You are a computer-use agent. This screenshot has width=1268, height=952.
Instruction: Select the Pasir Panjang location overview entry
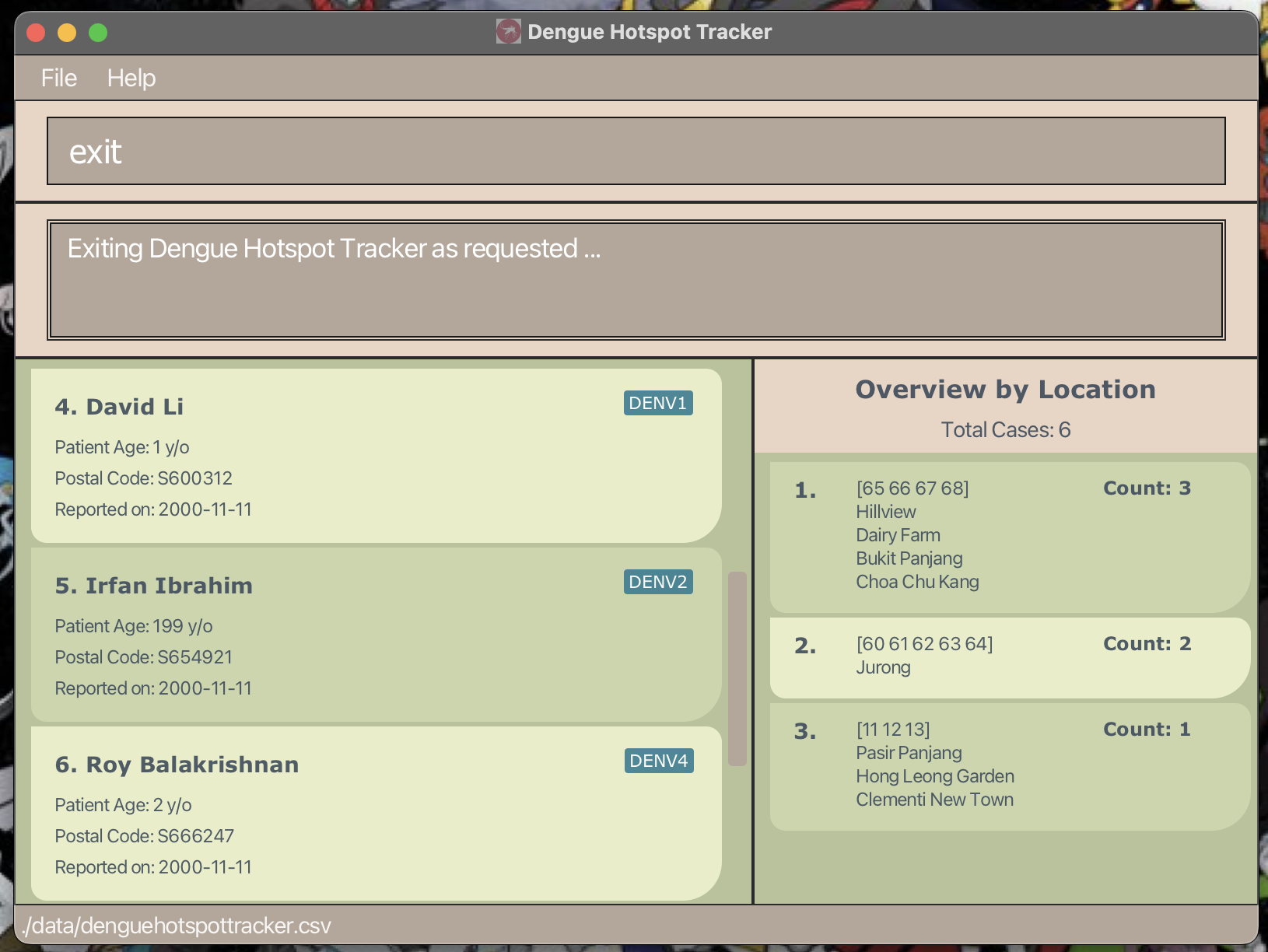click(1010, 767)
